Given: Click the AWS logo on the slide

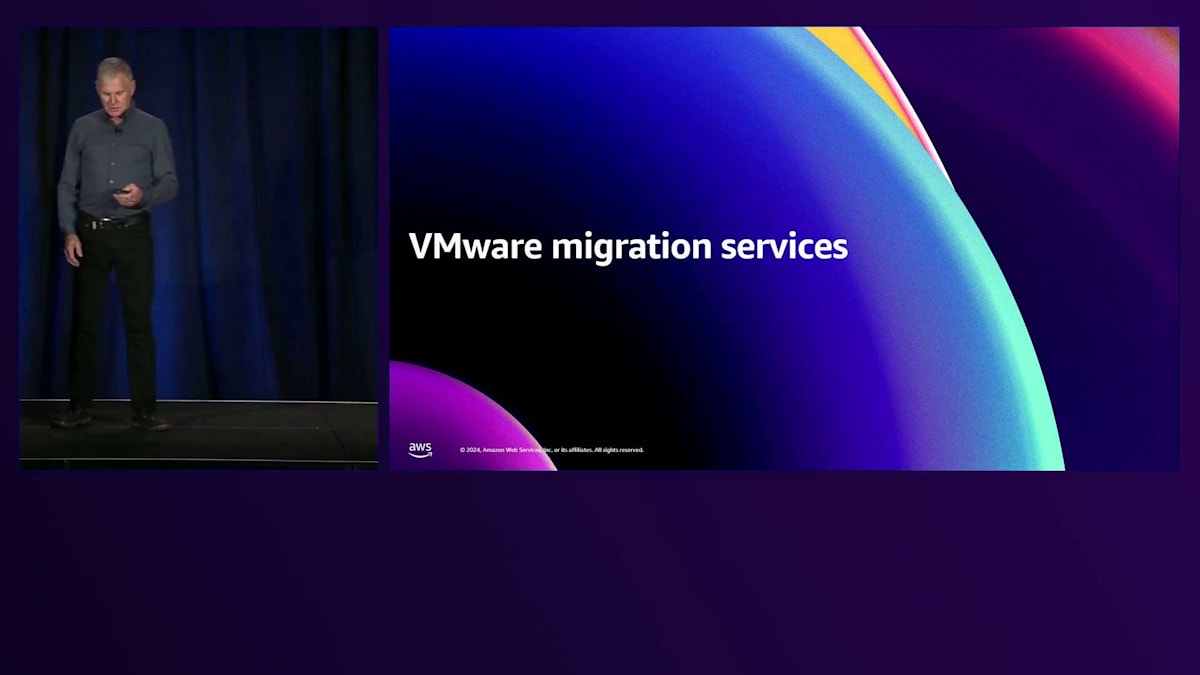Looking at the screenshot, I should tap(420, 450).
